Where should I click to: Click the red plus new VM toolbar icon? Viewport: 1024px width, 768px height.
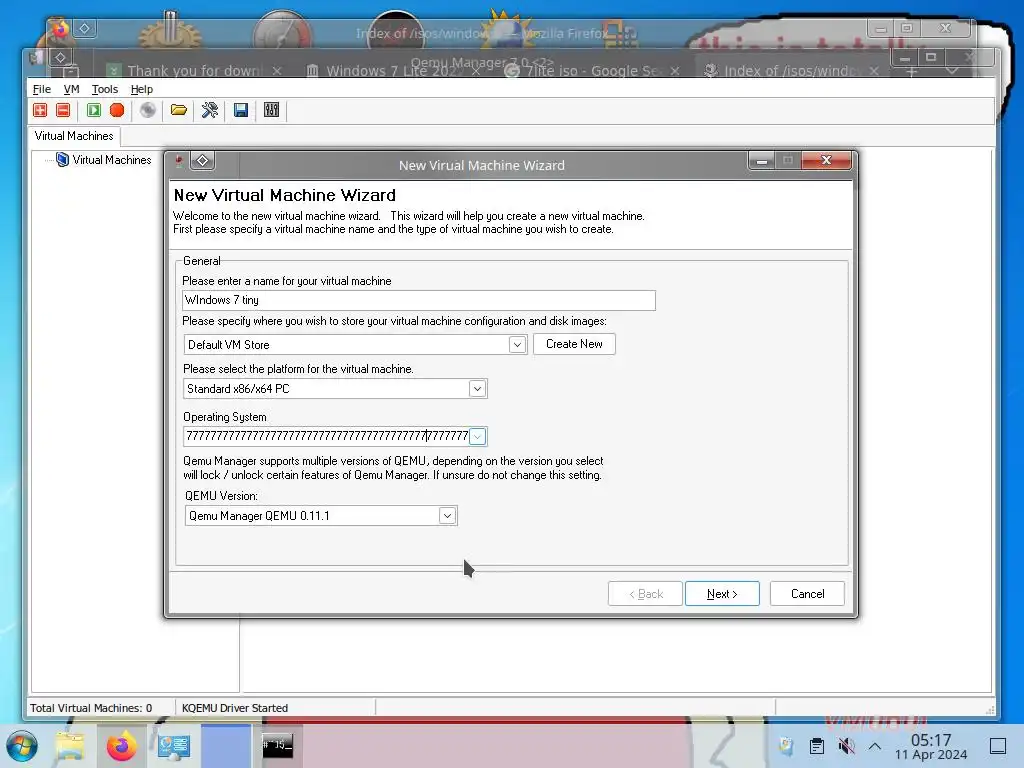pyautogui.click(x=40, y=110)
